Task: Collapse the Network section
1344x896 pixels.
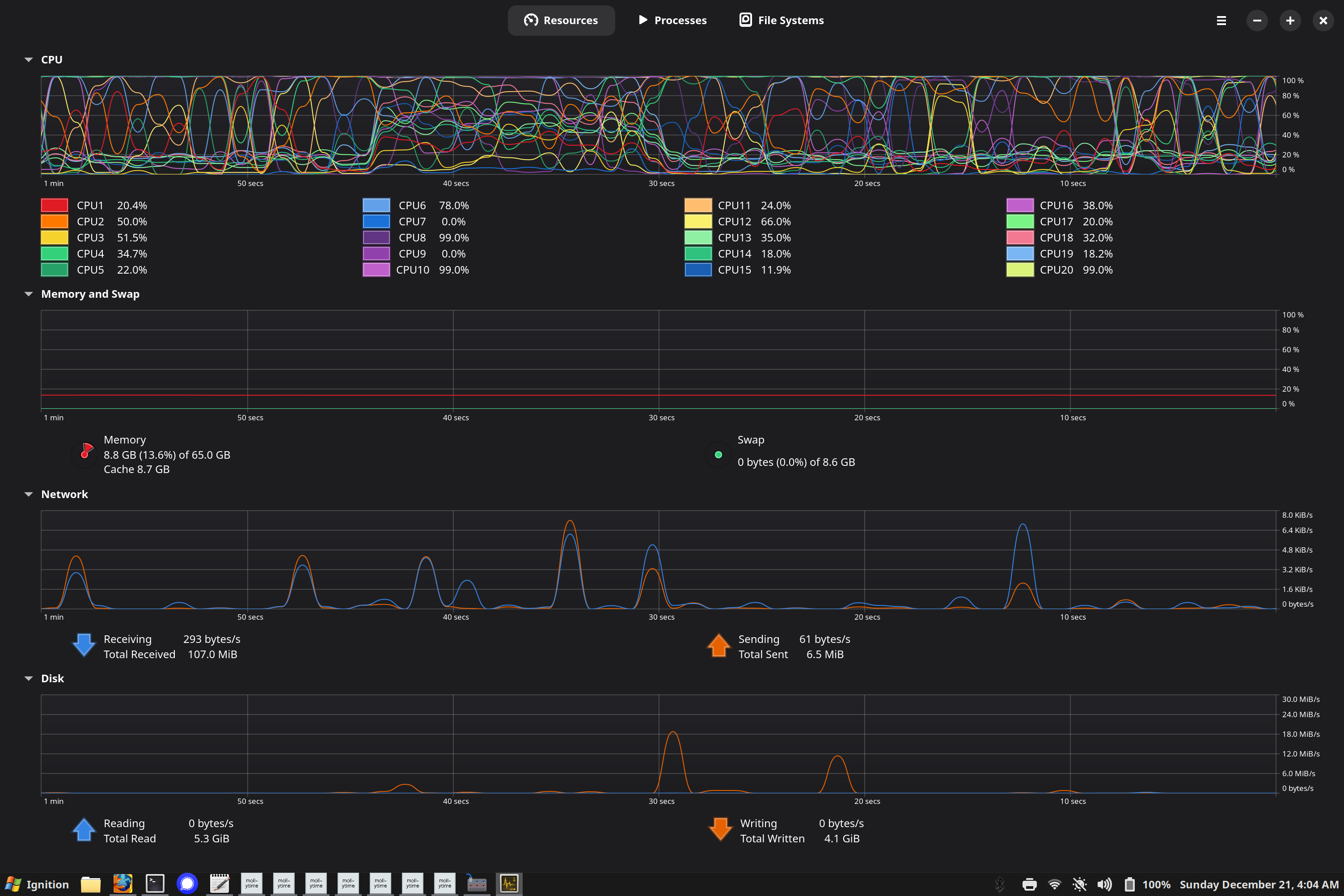Action: [29, 494]
